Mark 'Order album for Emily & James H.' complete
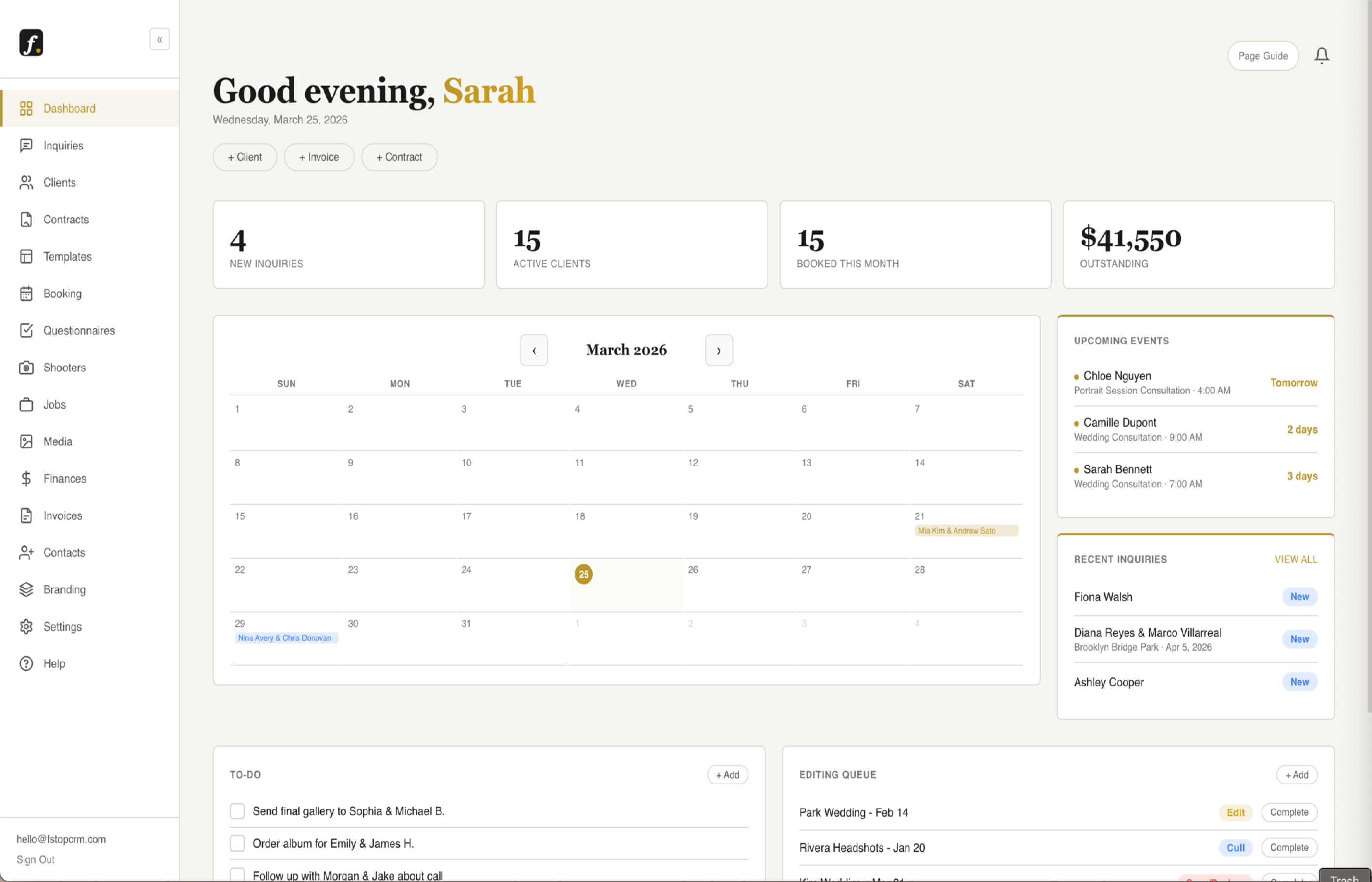 (237, 843)
